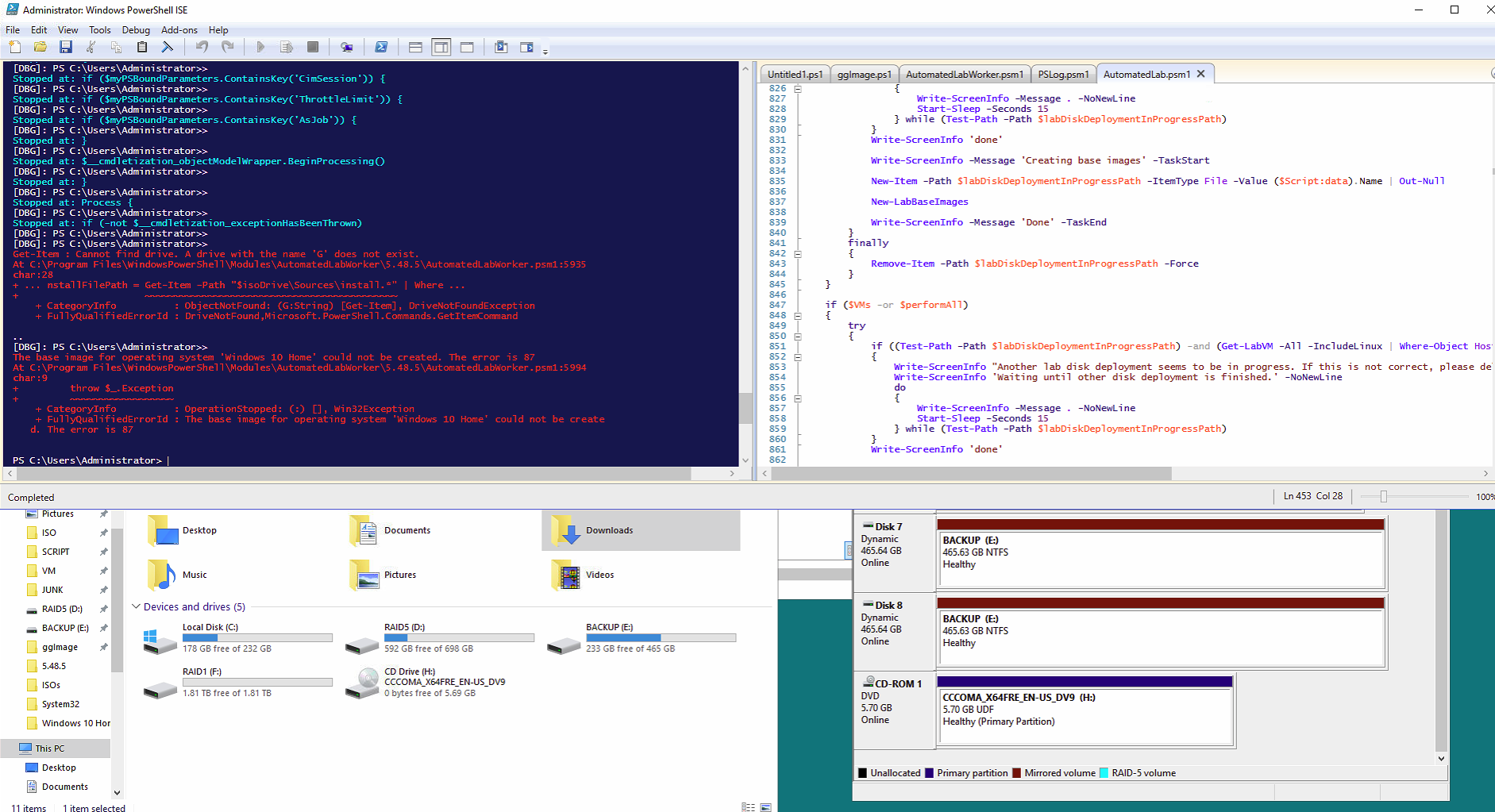Collapse the Devices and drives section
Screen dimensions: 1495x812
click(136, 606)
